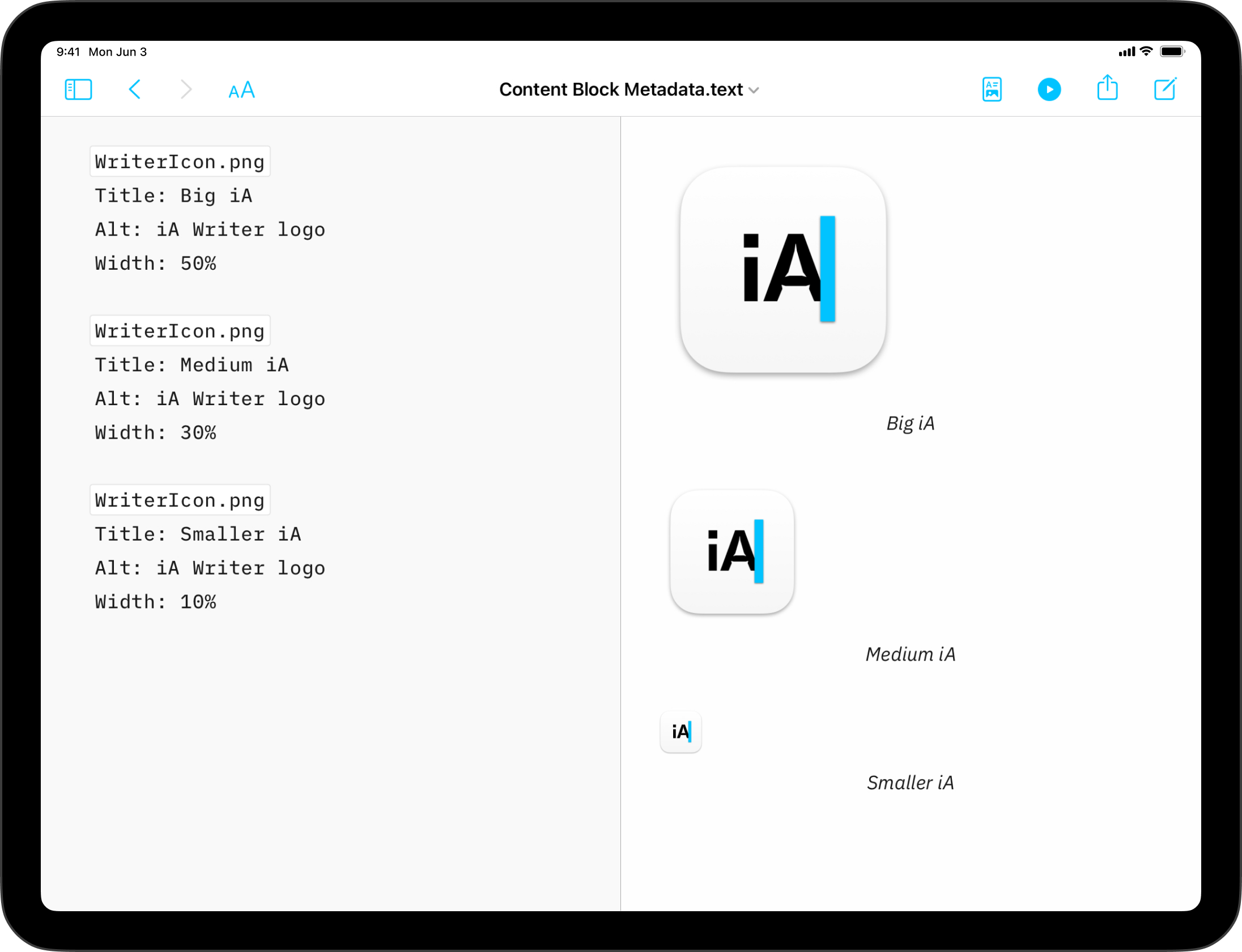Toggle the library sidebar icon
The height and width of the screenshot is (952, 1242).
click(x=78, y=90)
